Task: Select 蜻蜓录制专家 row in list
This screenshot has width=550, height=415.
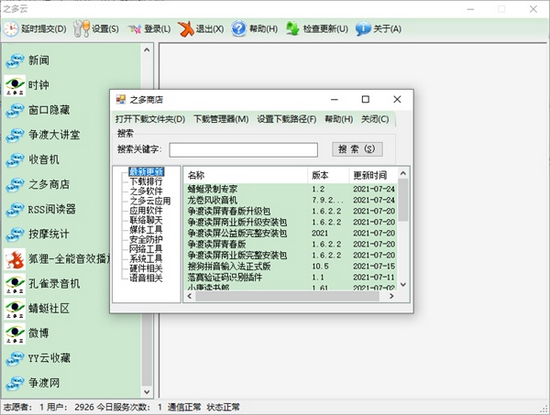Action: pos(291,189)
